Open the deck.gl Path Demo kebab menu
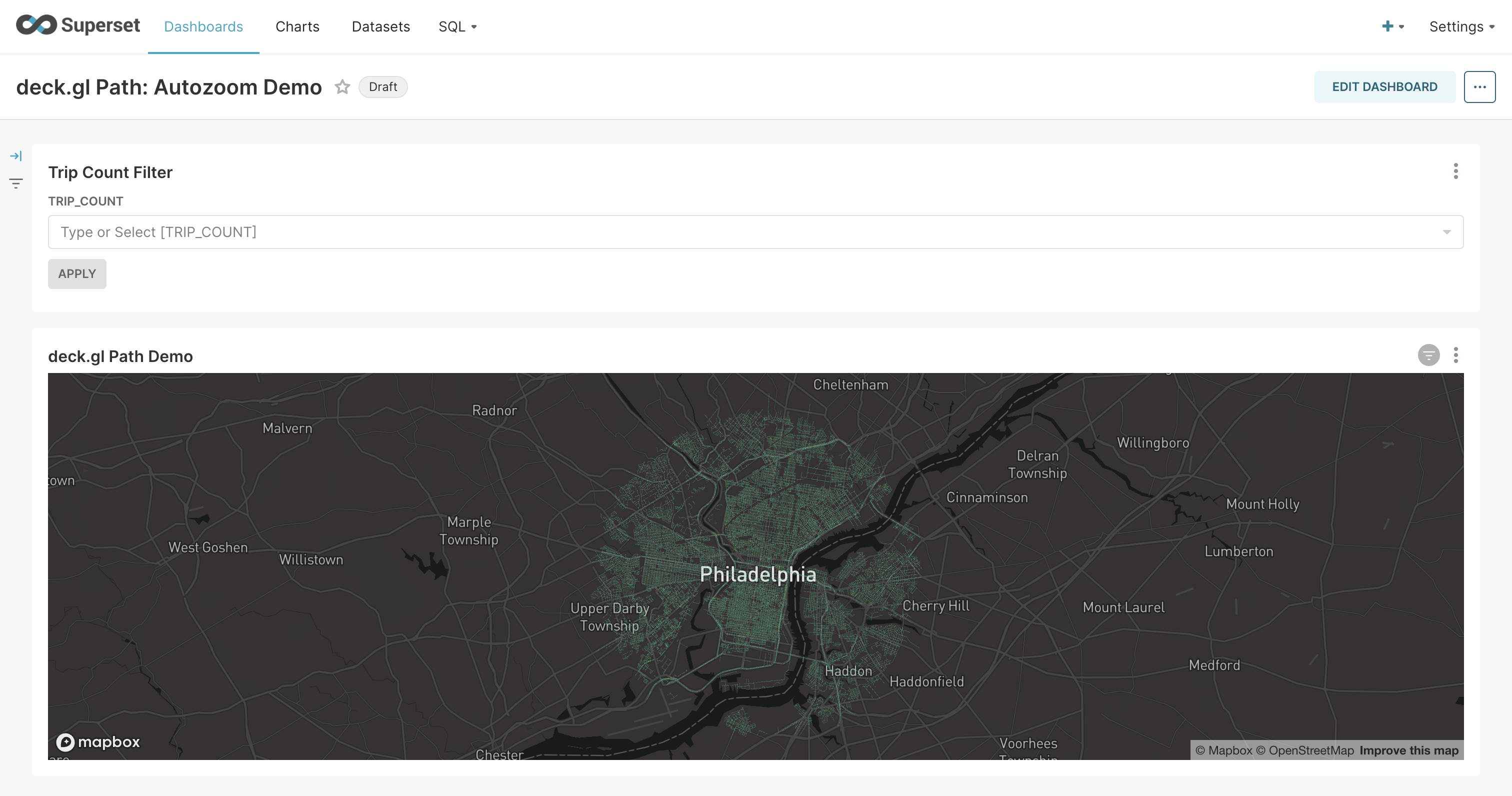 click(1455, 355)
